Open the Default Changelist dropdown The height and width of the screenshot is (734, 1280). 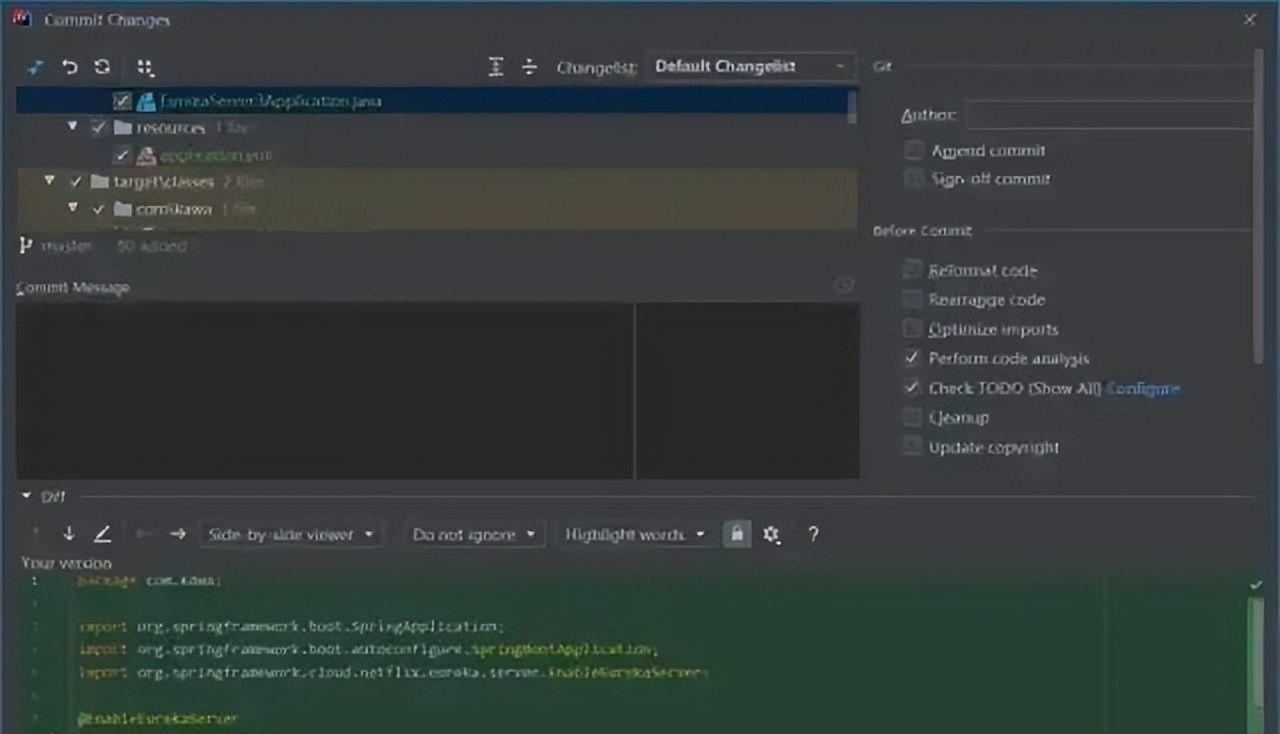click(x=750, y=67)
